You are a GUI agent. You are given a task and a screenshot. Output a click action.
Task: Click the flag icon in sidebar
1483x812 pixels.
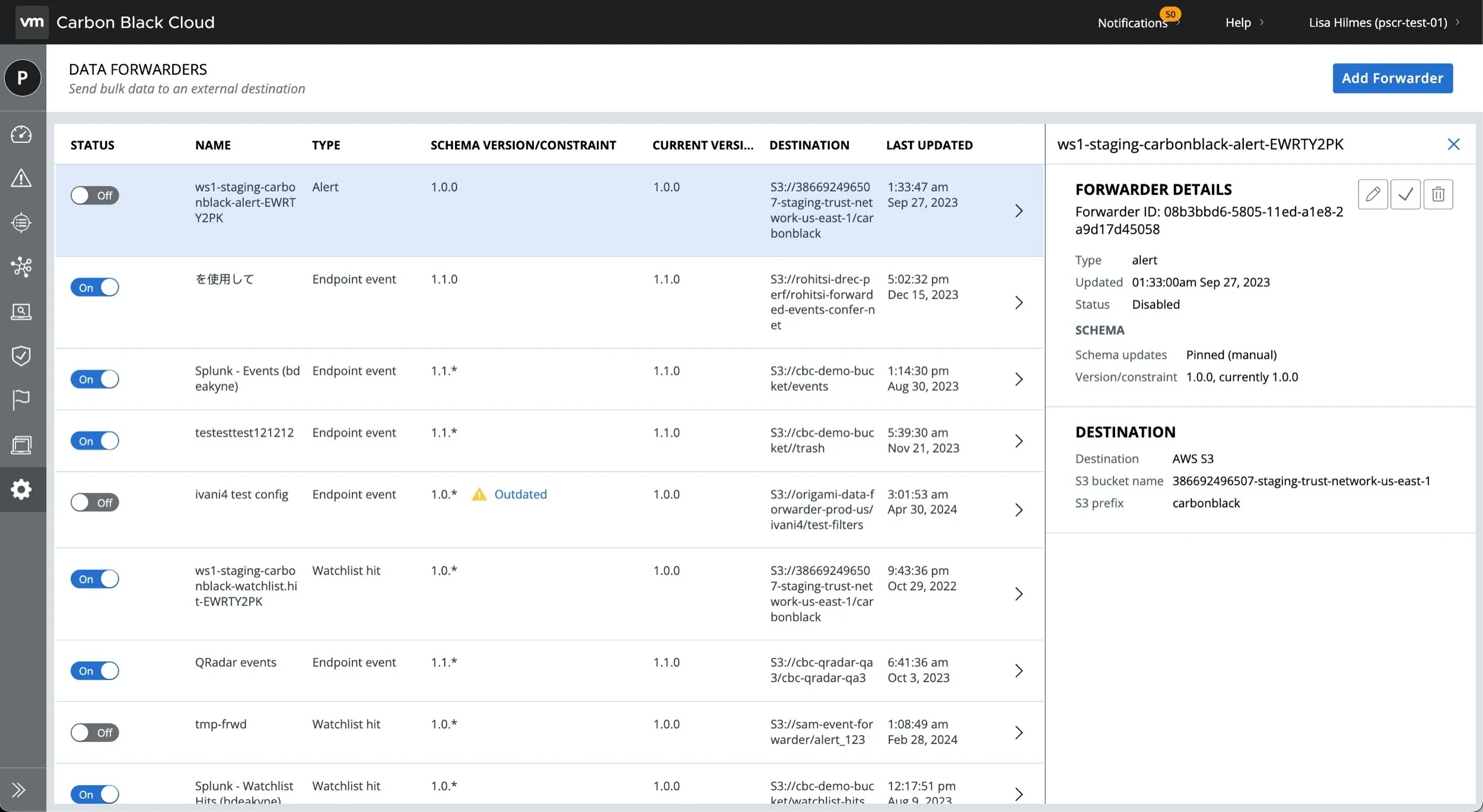pyautogui.click(x=21, y=400)
